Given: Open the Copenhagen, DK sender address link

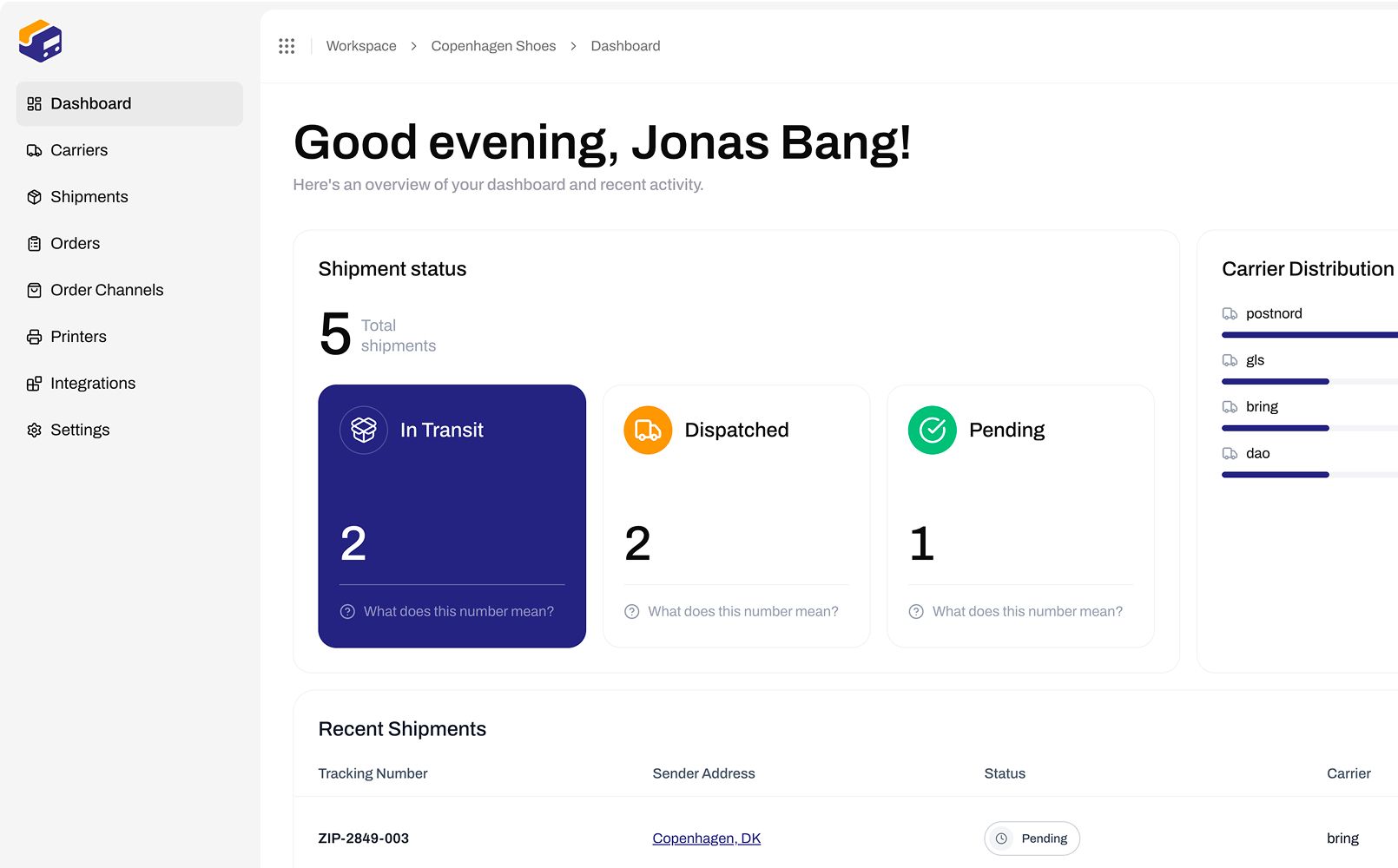Looking at the screenshot, I should click(706, 838).
